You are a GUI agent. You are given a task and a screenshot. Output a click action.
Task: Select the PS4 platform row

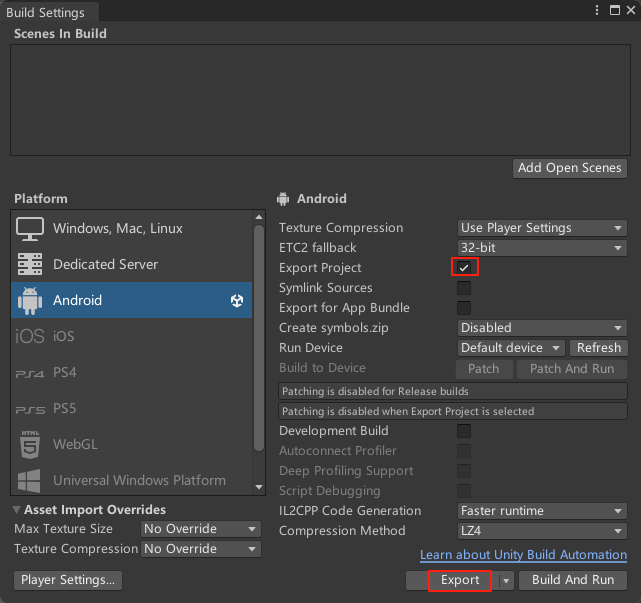132,372
